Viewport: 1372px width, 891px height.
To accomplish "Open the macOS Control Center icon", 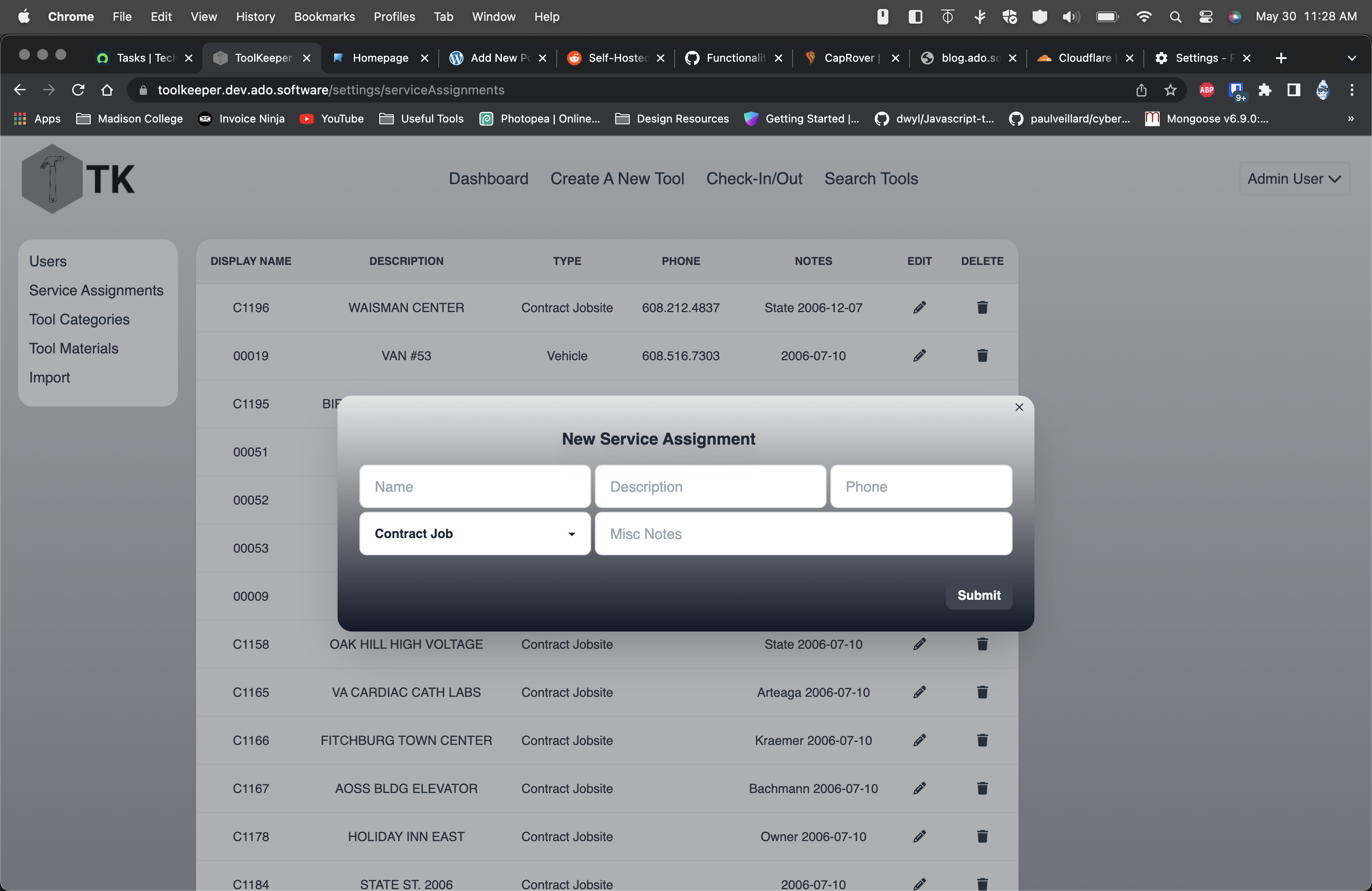I will point(1205,17).
